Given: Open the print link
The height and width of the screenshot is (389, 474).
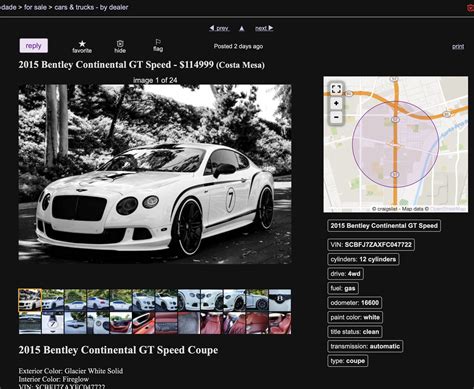Looking at the screenshot, I should click(x=458, y=46).
